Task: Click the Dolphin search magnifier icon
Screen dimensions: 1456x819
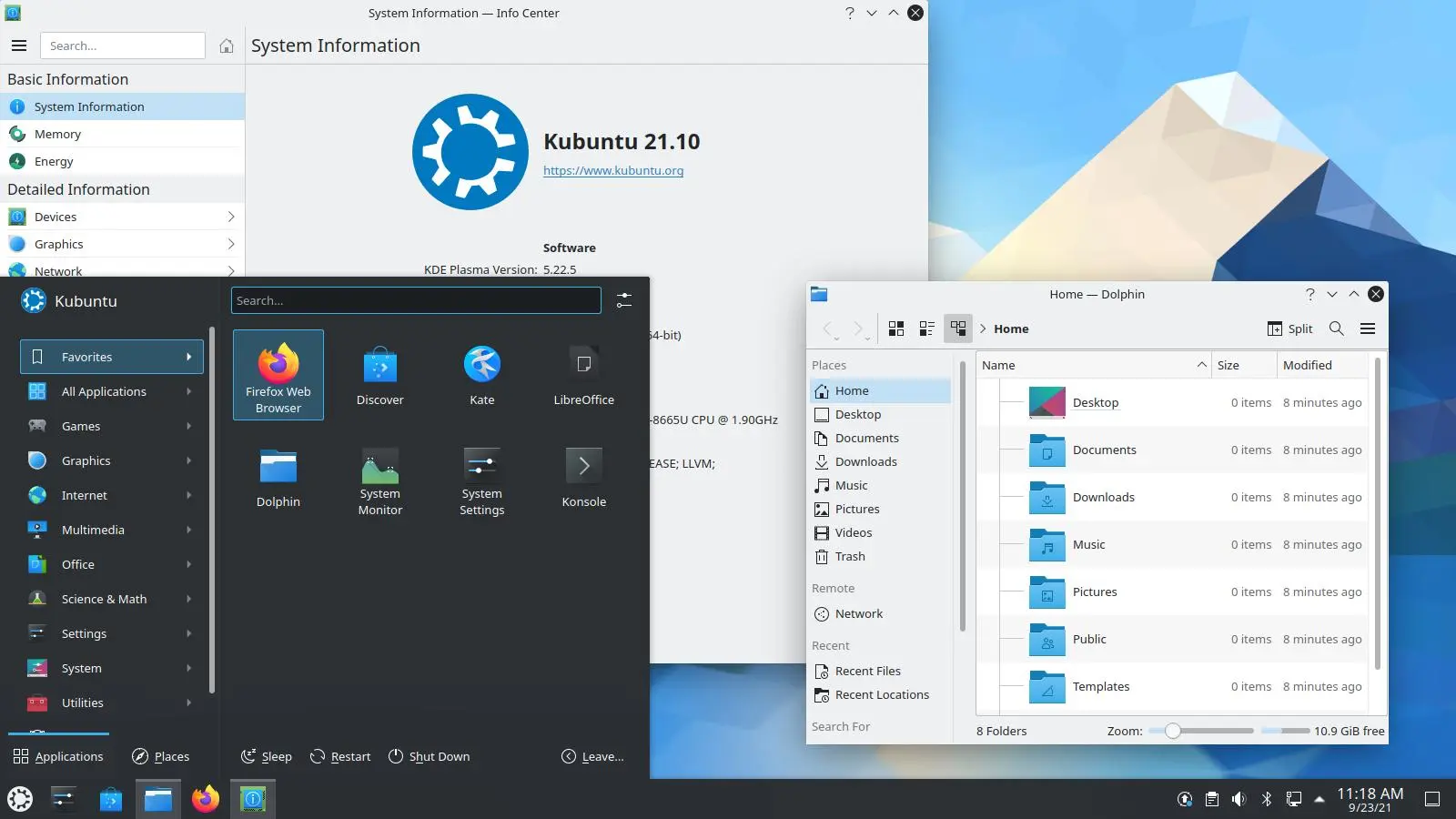Action: pos(1336,329)
